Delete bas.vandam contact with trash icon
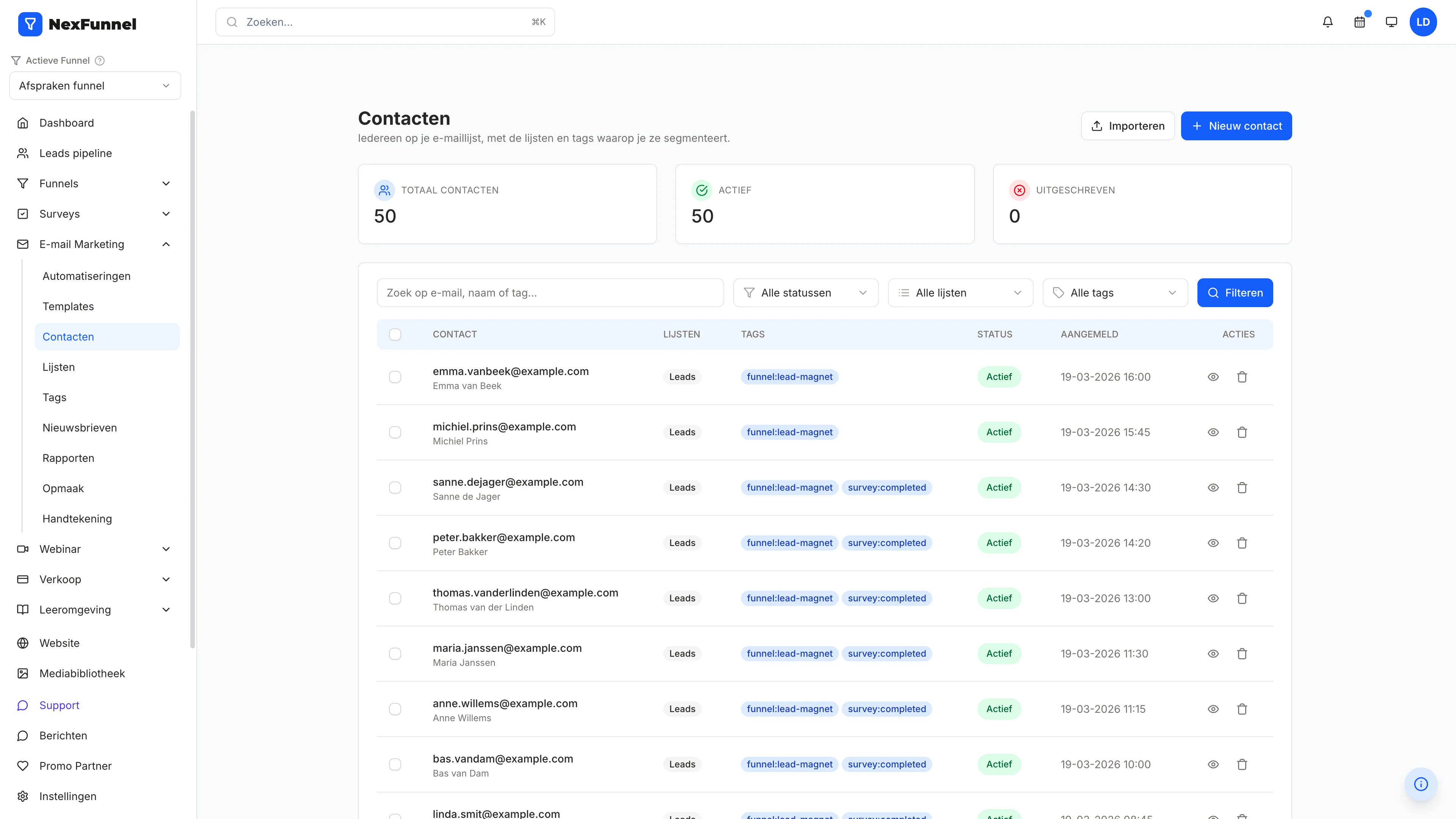The height and width of the screenshot is (819, 1456). (1242, 765)
